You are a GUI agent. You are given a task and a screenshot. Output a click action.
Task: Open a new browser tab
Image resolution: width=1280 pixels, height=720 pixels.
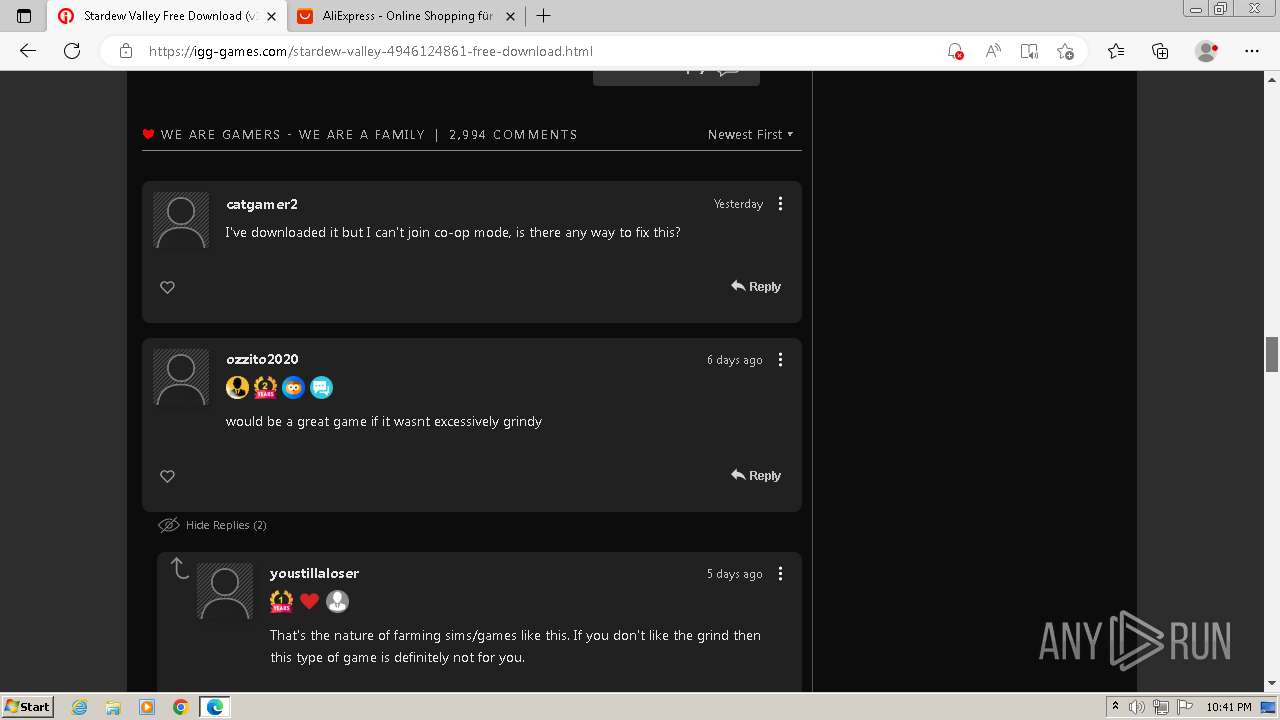pyautogui.click(x=543, y=16)
